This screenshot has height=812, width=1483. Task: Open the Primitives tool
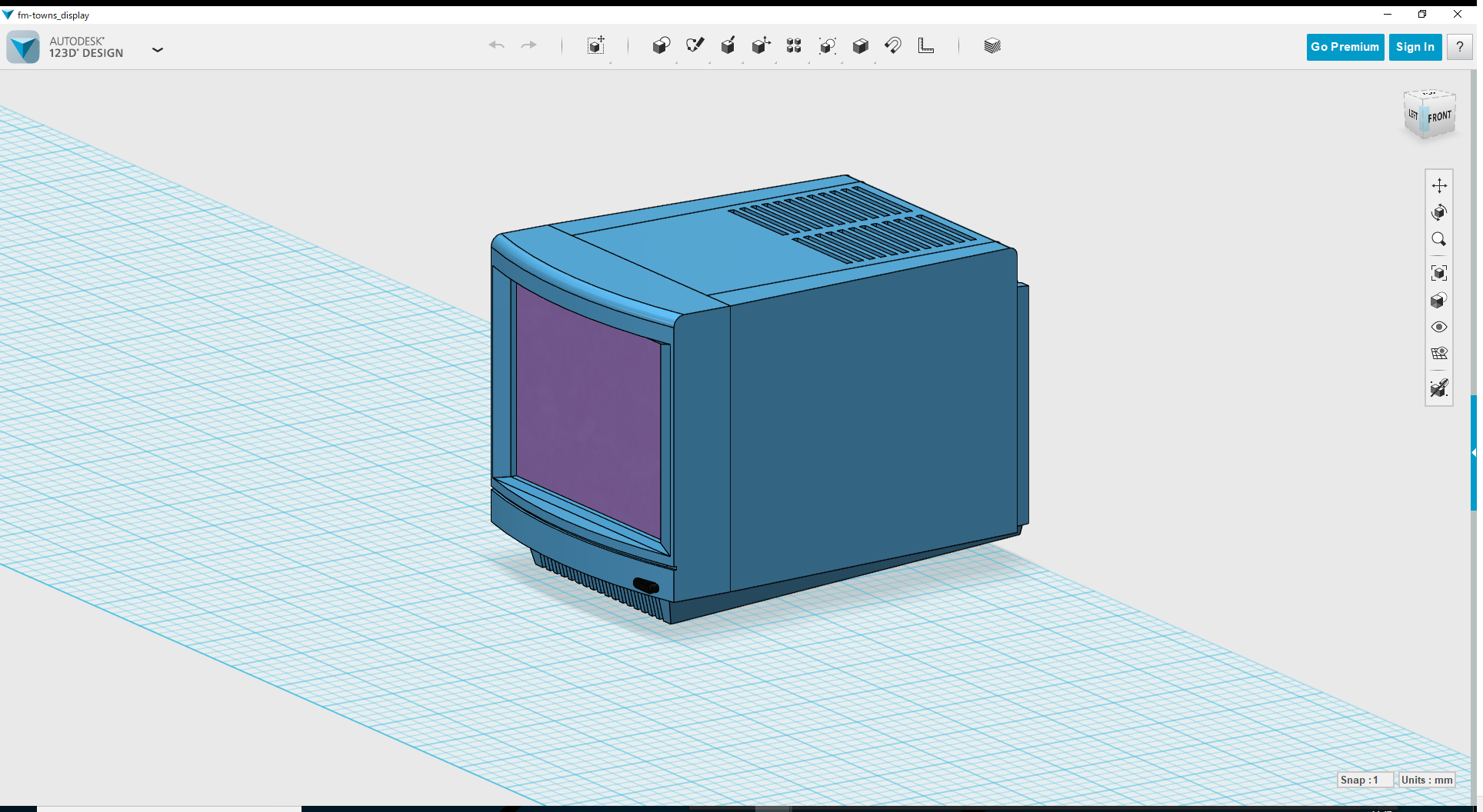(662, 45)
